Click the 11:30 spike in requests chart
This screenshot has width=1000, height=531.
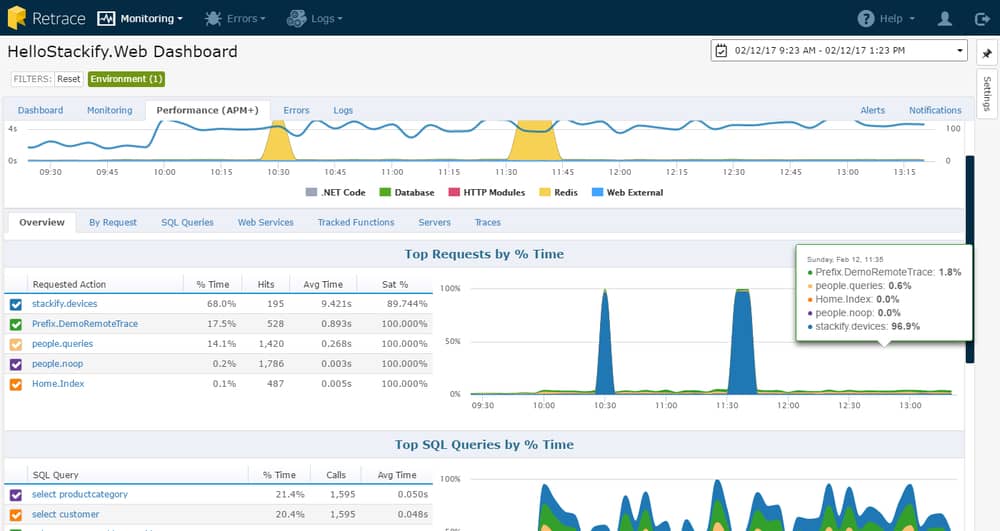pyautogui.click(x=742, y=344)
